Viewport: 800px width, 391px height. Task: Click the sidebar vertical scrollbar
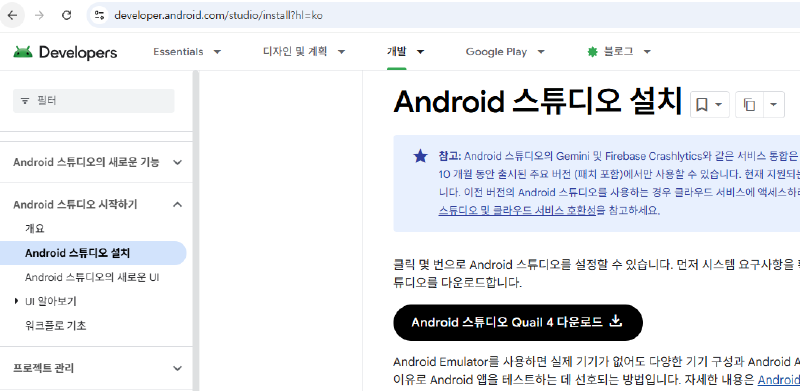(195, 231)
